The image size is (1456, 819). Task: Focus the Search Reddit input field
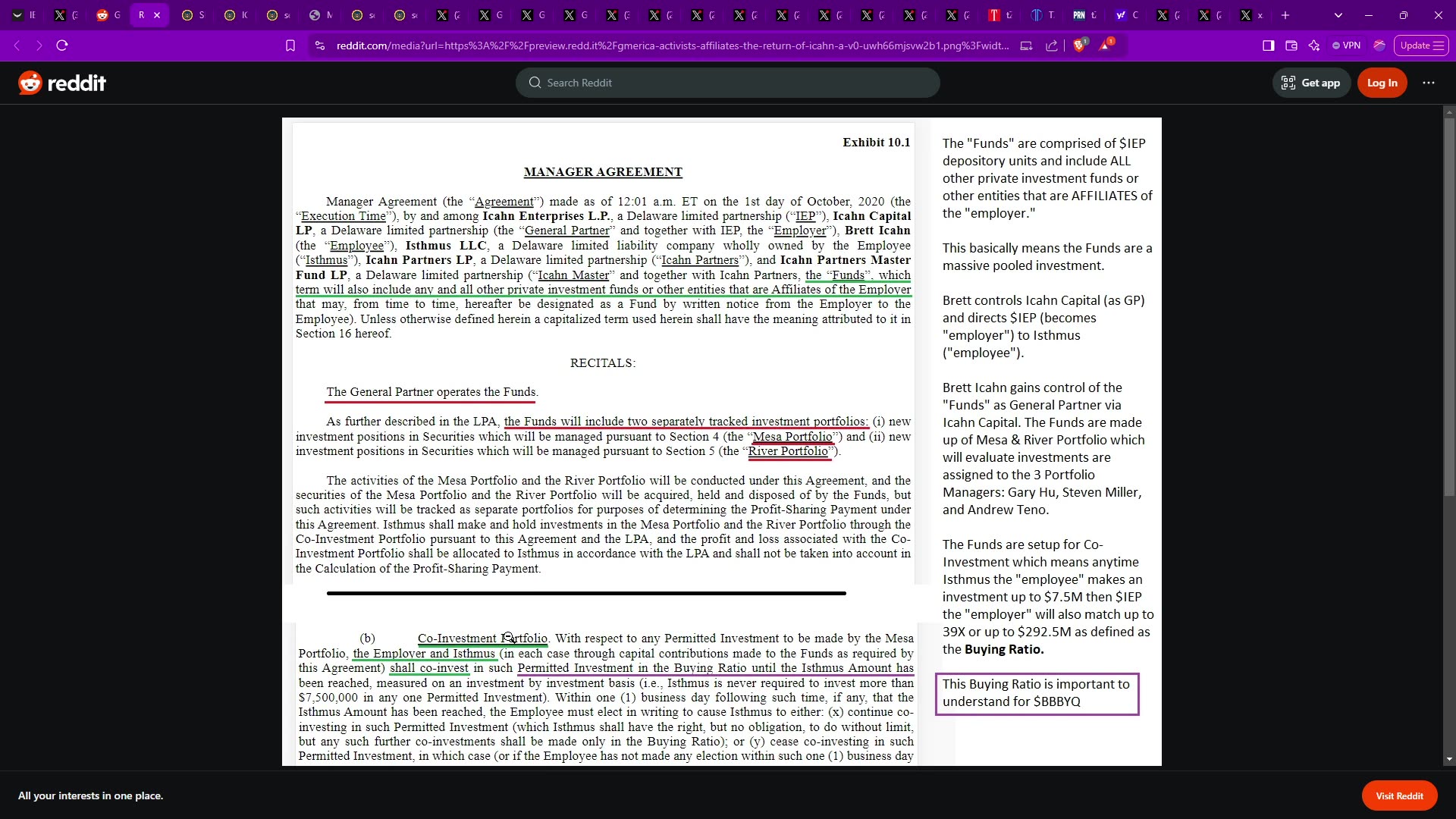[x=728, y=83]
